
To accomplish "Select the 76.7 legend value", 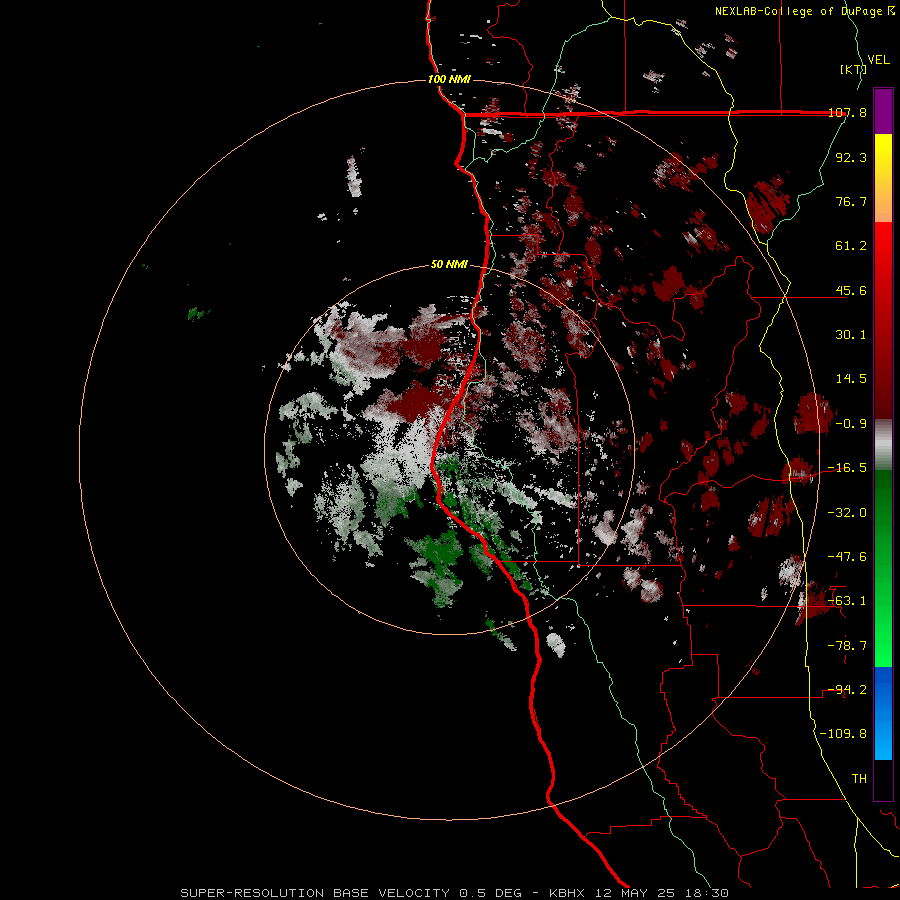I will pos(851,201).
